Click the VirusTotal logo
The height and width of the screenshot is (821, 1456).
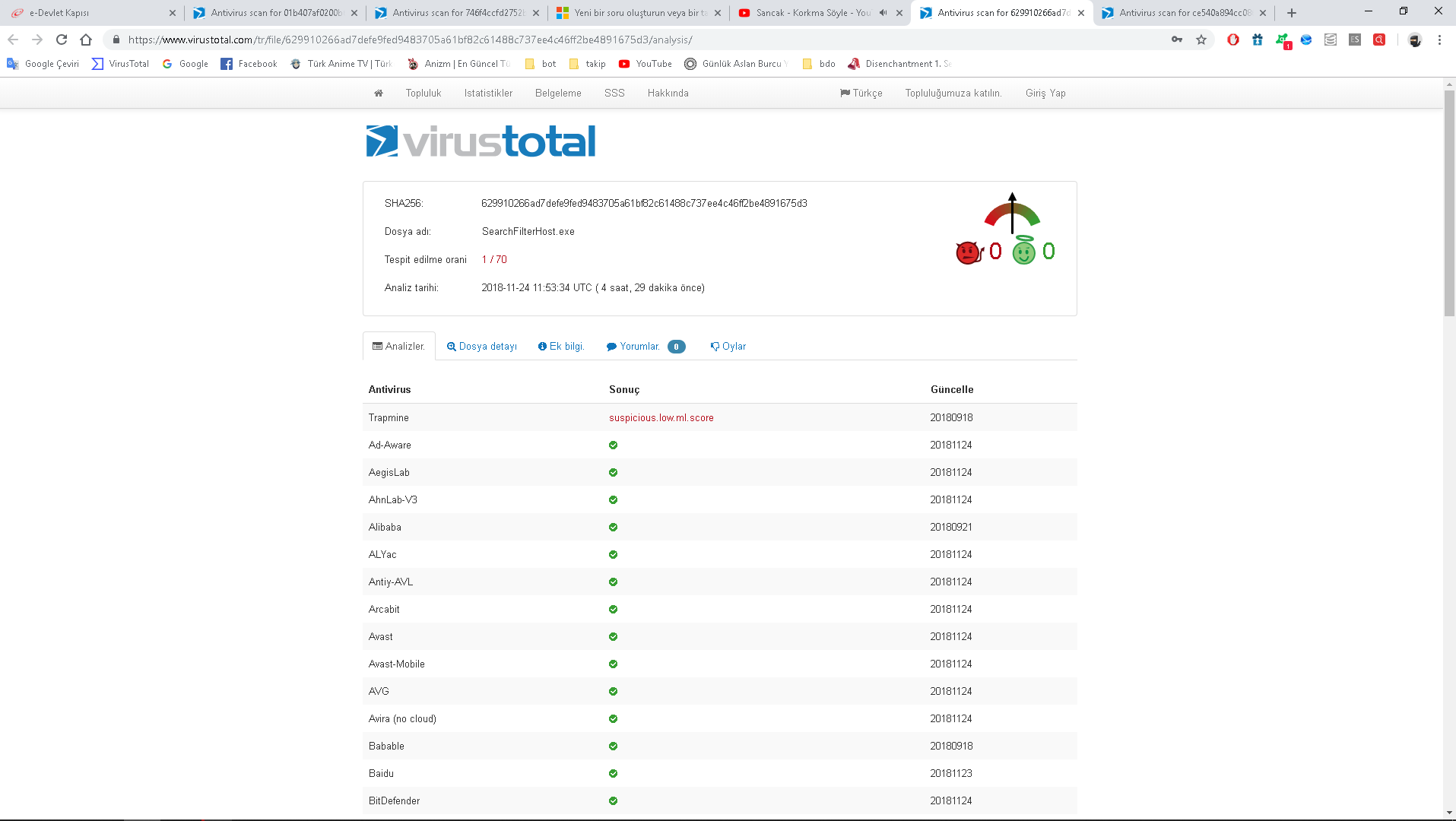pos(481,141)
